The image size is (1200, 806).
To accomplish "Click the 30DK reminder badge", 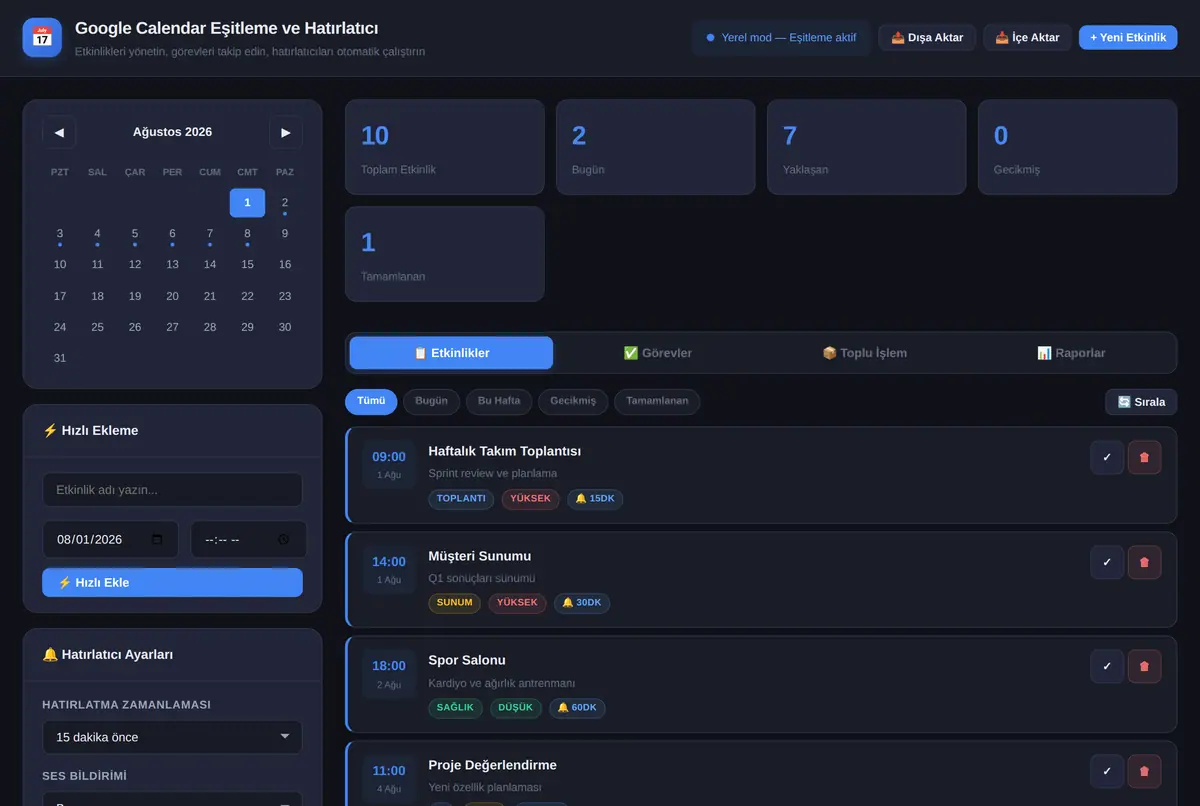I will coord(582,603).
